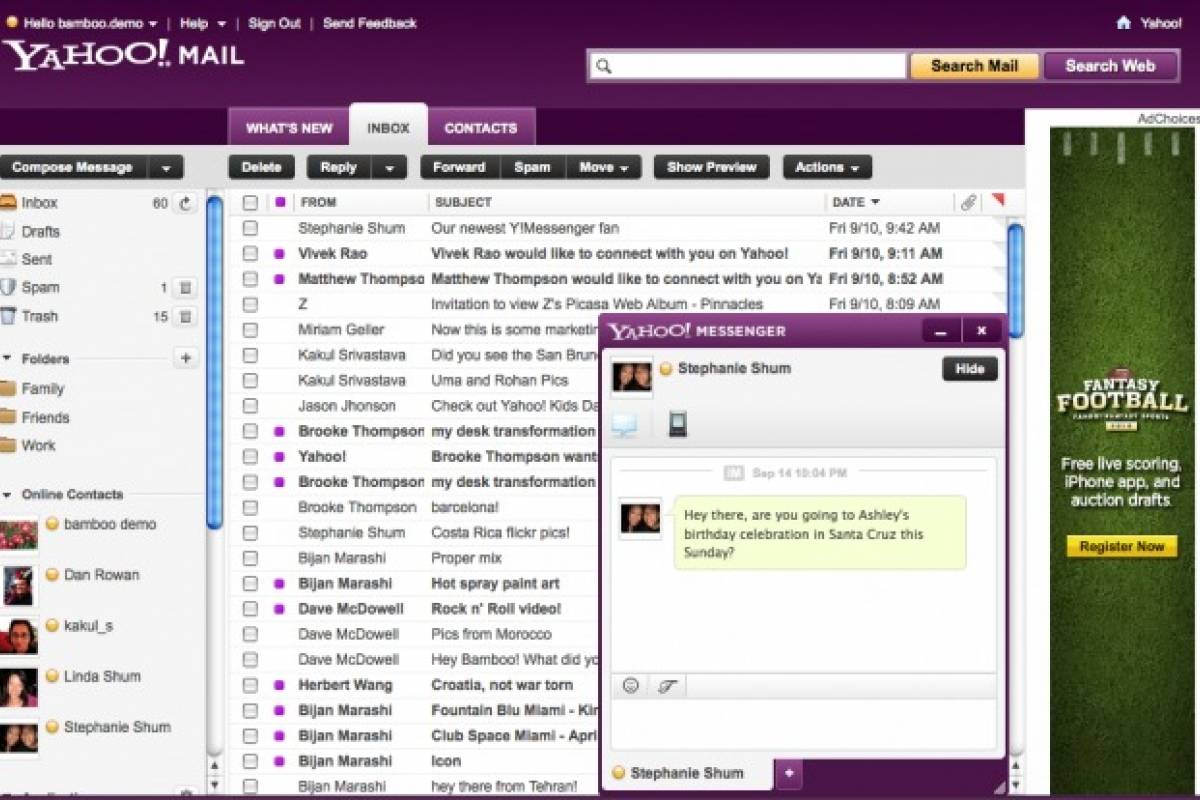Screen dimensions: 1200x800
Task: Select the checkbox for Vivek Rao's email
Action: pos(250,254)
